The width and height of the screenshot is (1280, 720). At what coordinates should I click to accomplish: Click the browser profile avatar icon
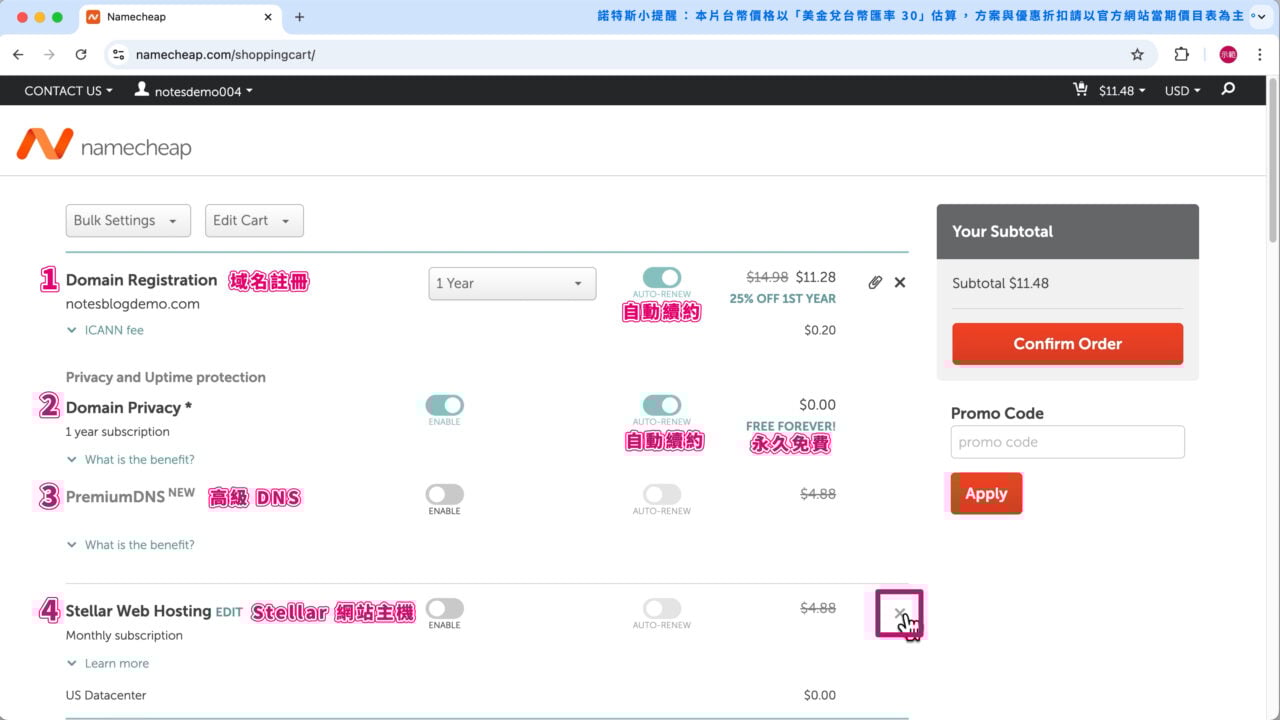1228,54
